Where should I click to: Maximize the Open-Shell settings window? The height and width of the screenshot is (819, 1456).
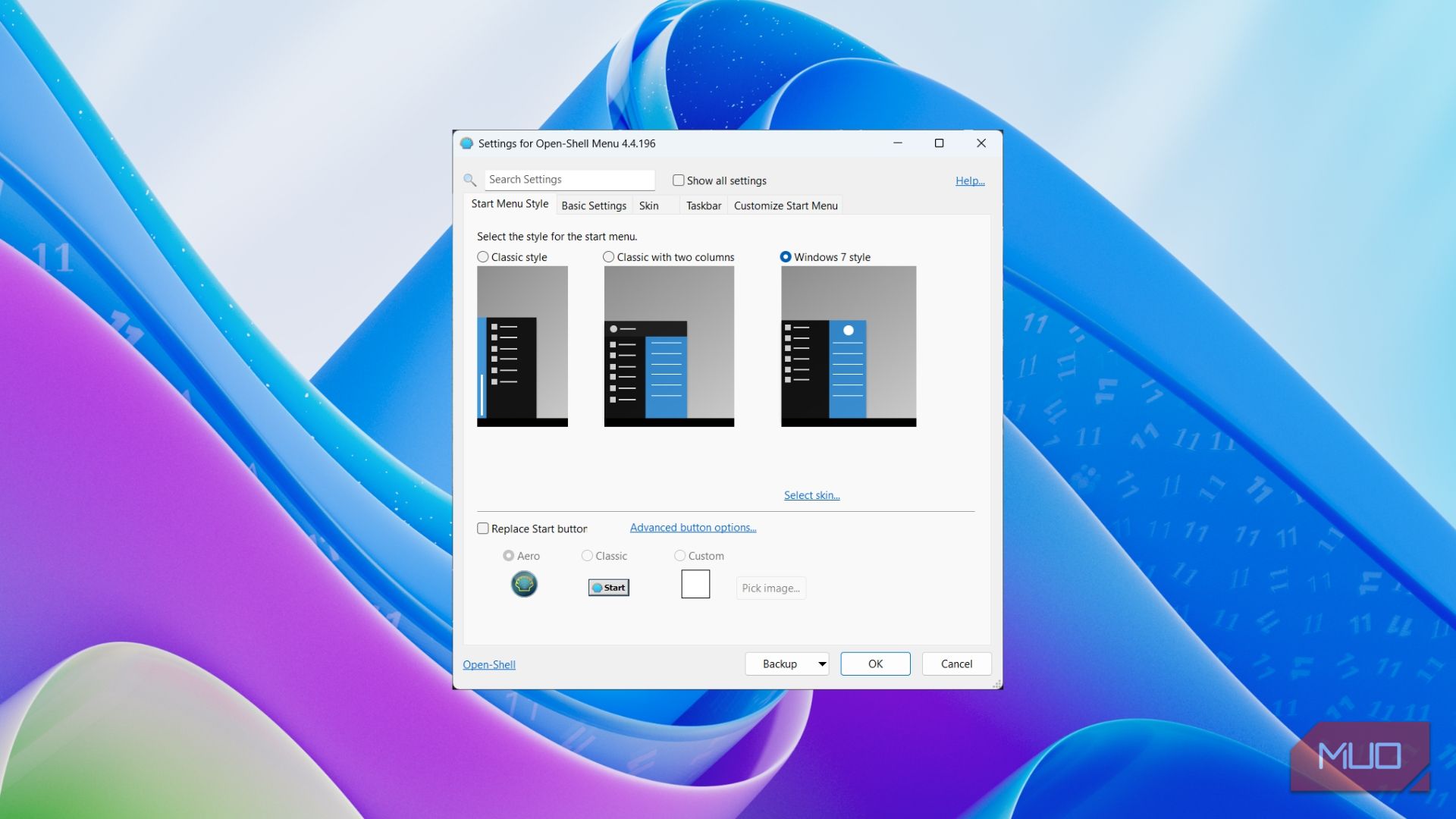[x=939, y=143]
